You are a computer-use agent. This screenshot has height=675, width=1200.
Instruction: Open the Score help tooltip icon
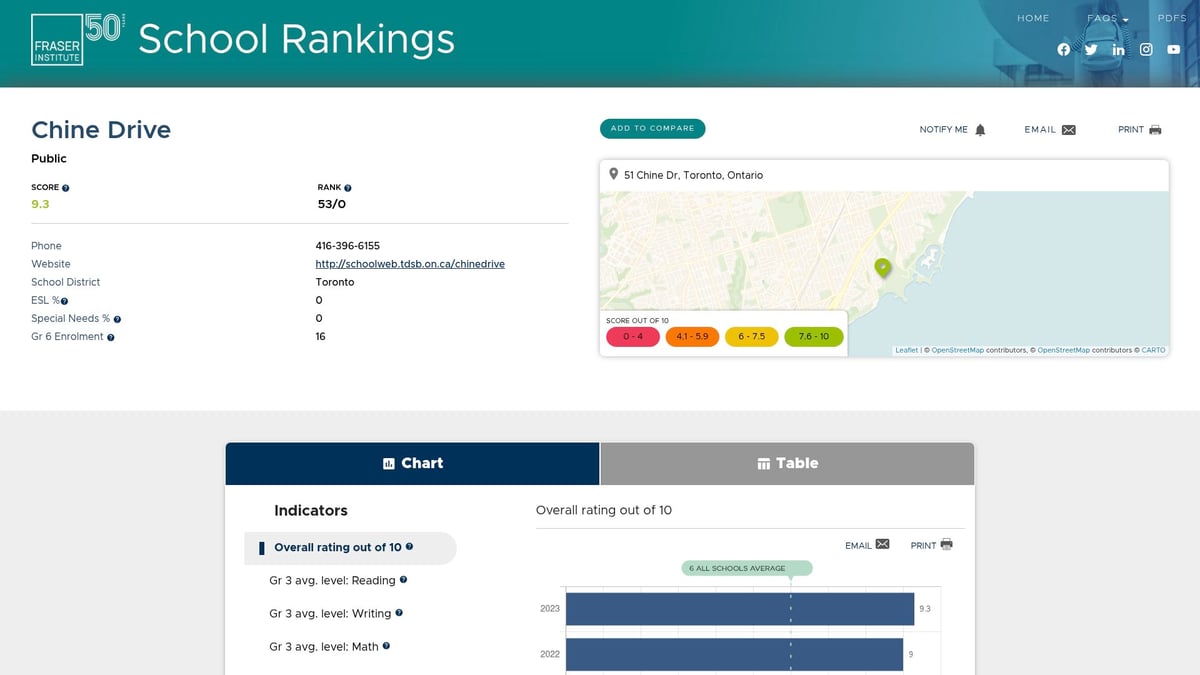click(66, 186)
